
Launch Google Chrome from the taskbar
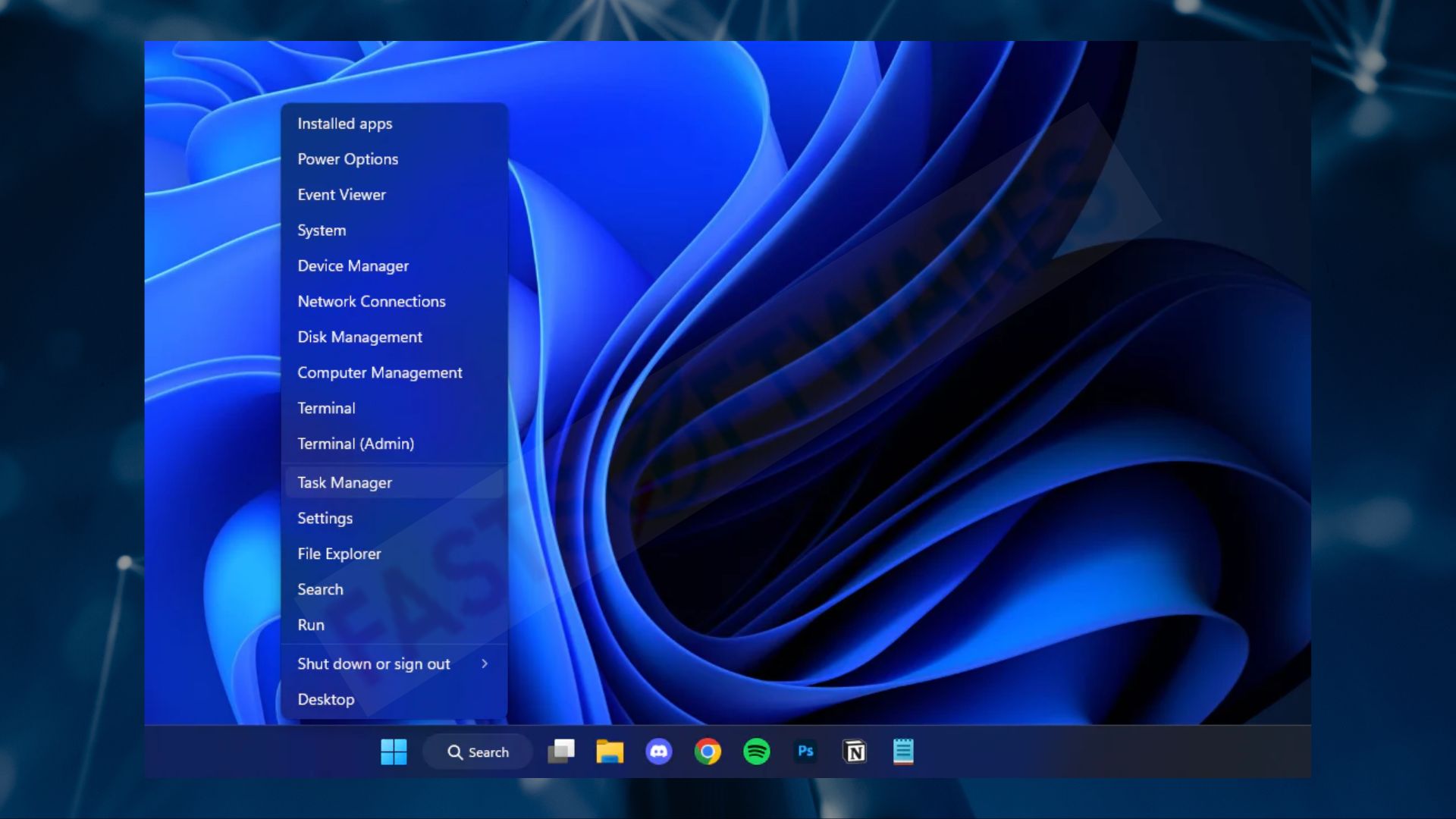708,752
